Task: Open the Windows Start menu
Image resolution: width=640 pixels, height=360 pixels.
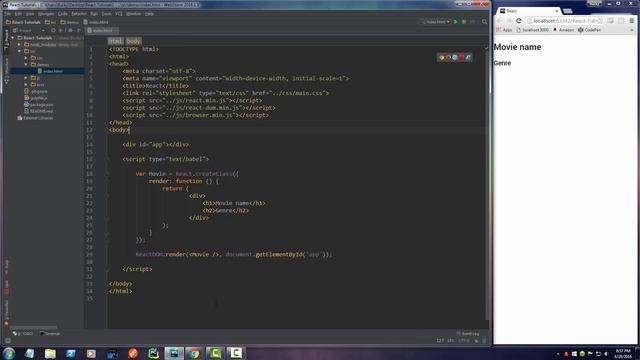Action: pyautogui.click(x=9, y=353)
